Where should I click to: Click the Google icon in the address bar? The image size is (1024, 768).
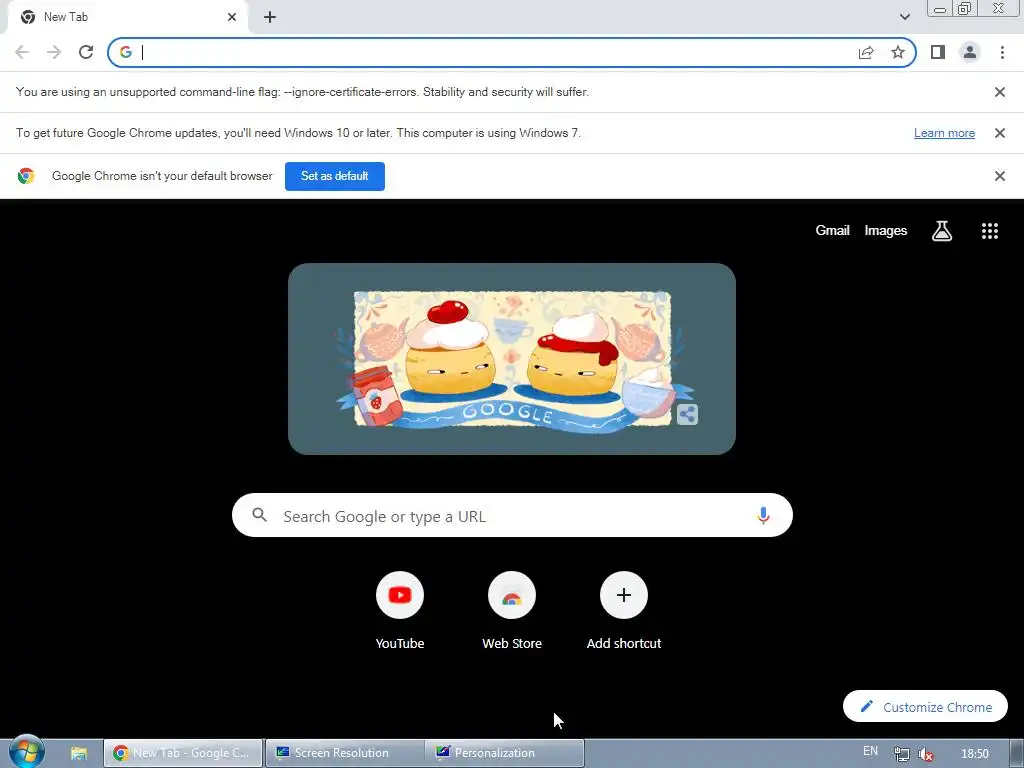(x=125, y=52)
